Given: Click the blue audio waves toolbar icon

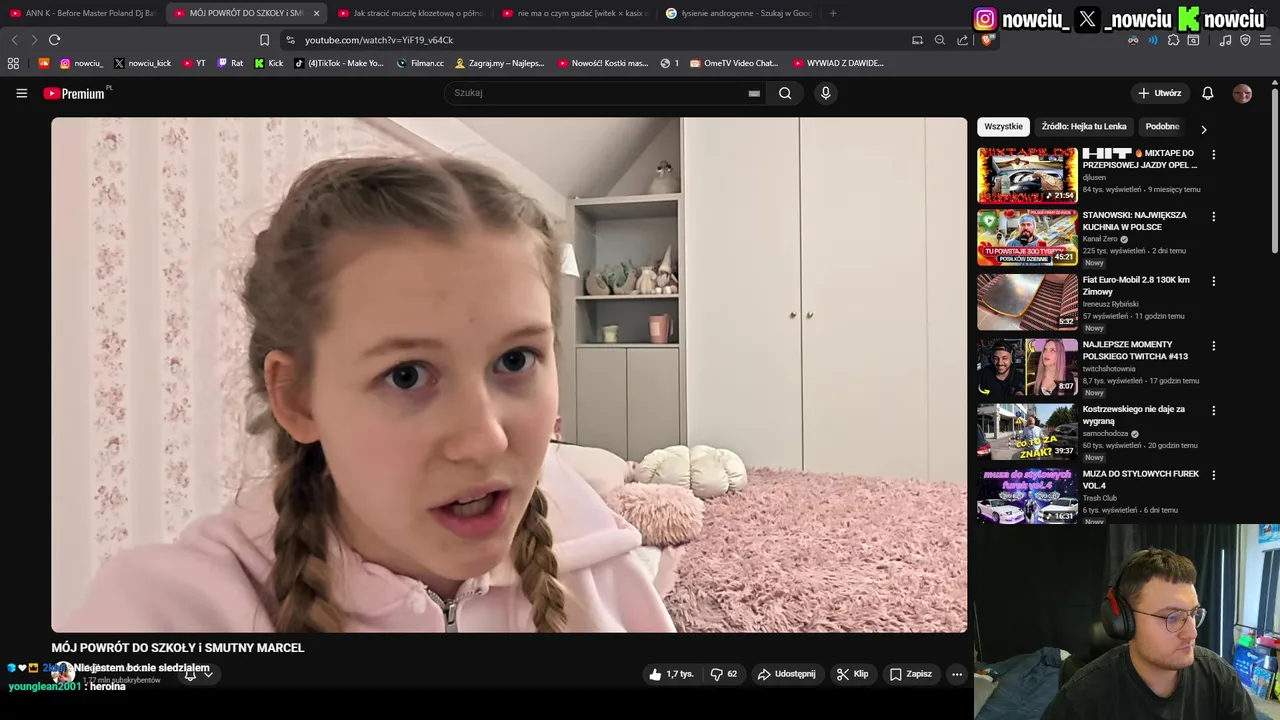Looking at the screenshot, I should coord(1152,40).
